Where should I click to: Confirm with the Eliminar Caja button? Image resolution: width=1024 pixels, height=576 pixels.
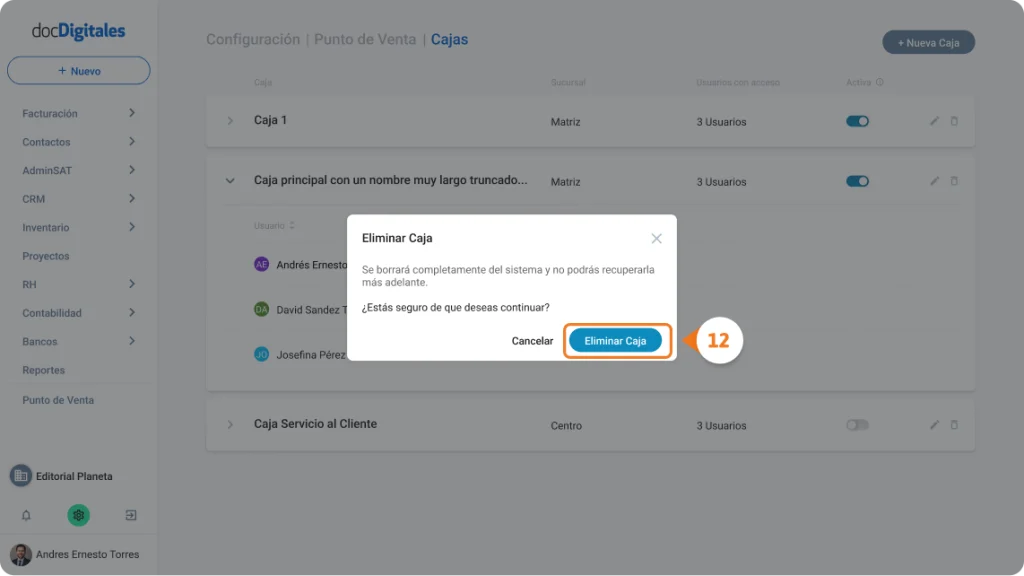[615, 340]
